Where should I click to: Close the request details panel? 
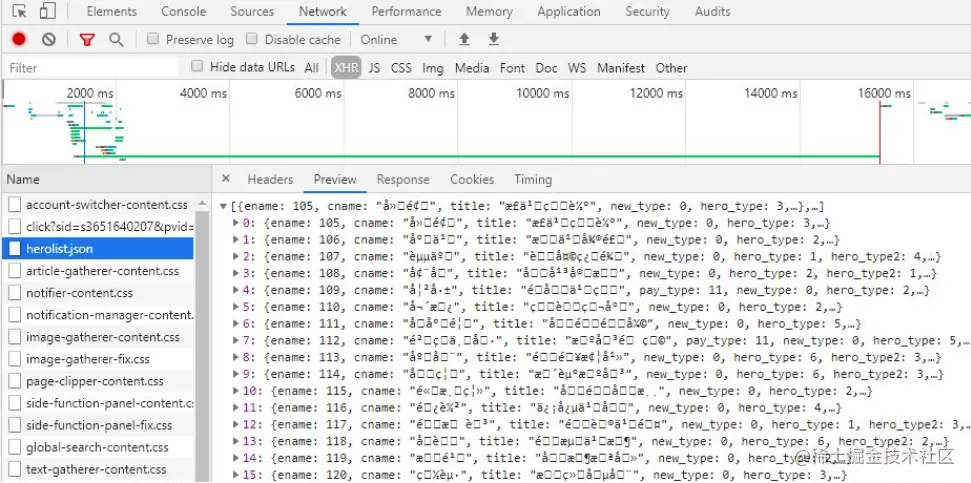(226, 179)
